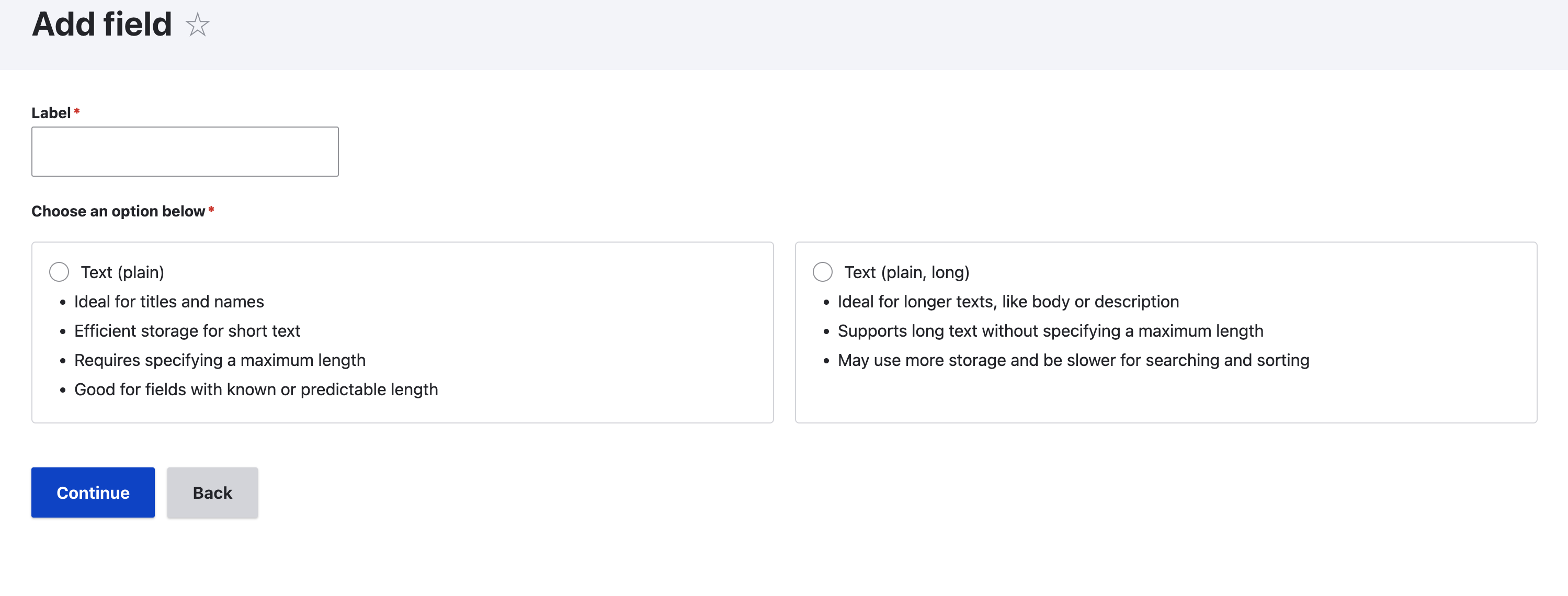This screenshot has width=1568, height=596.
Task: Click the "Choose an option below" caption
Action: point(118,211)
